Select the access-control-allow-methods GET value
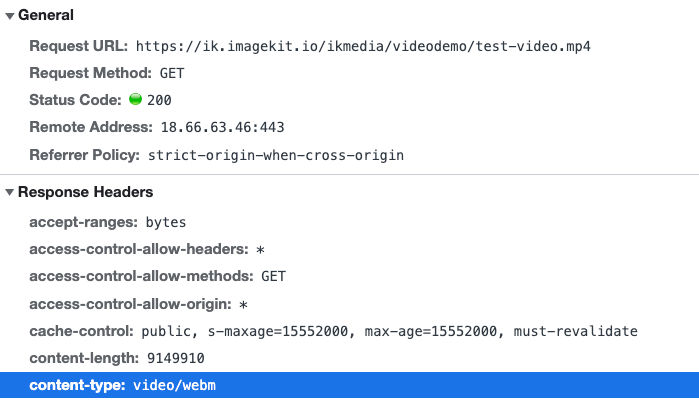Viewport: 699px width, 405px height. (x=273, y=277)
